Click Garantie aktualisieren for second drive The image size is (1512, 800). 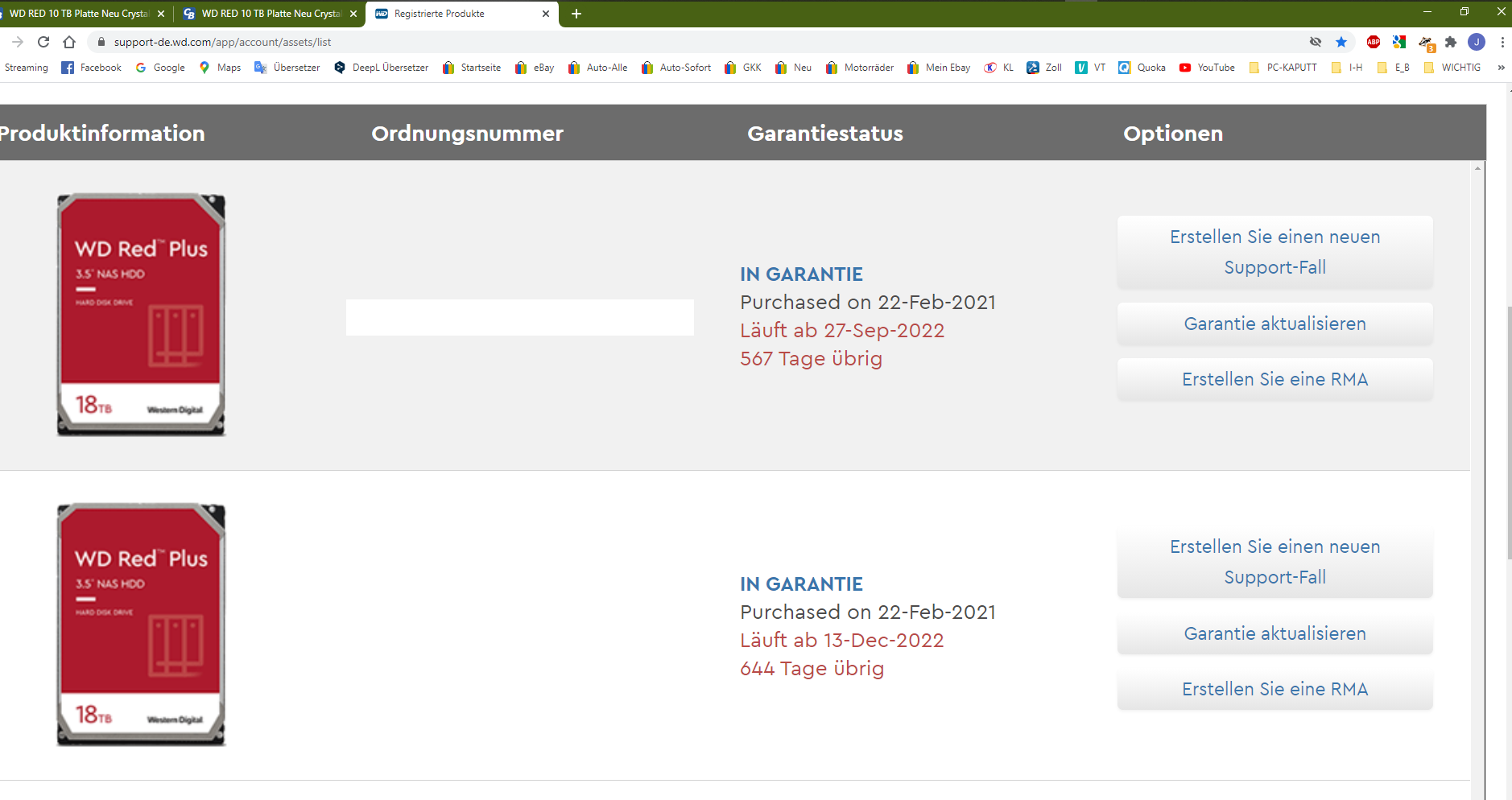click(x=1274, y=633)
